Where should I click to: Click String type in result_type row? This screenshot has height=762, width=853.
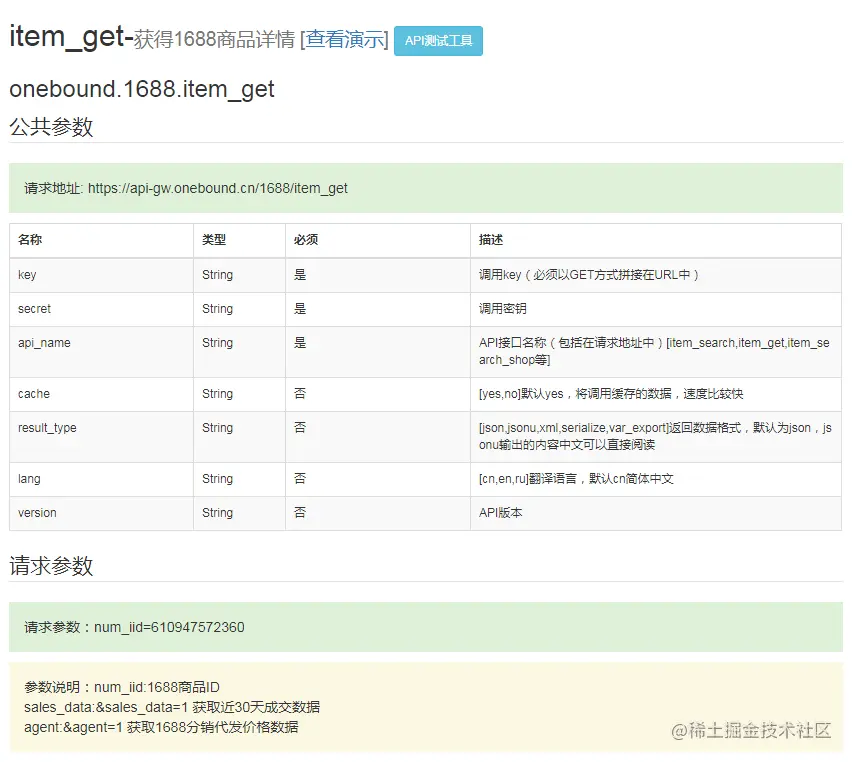(218, 428)
